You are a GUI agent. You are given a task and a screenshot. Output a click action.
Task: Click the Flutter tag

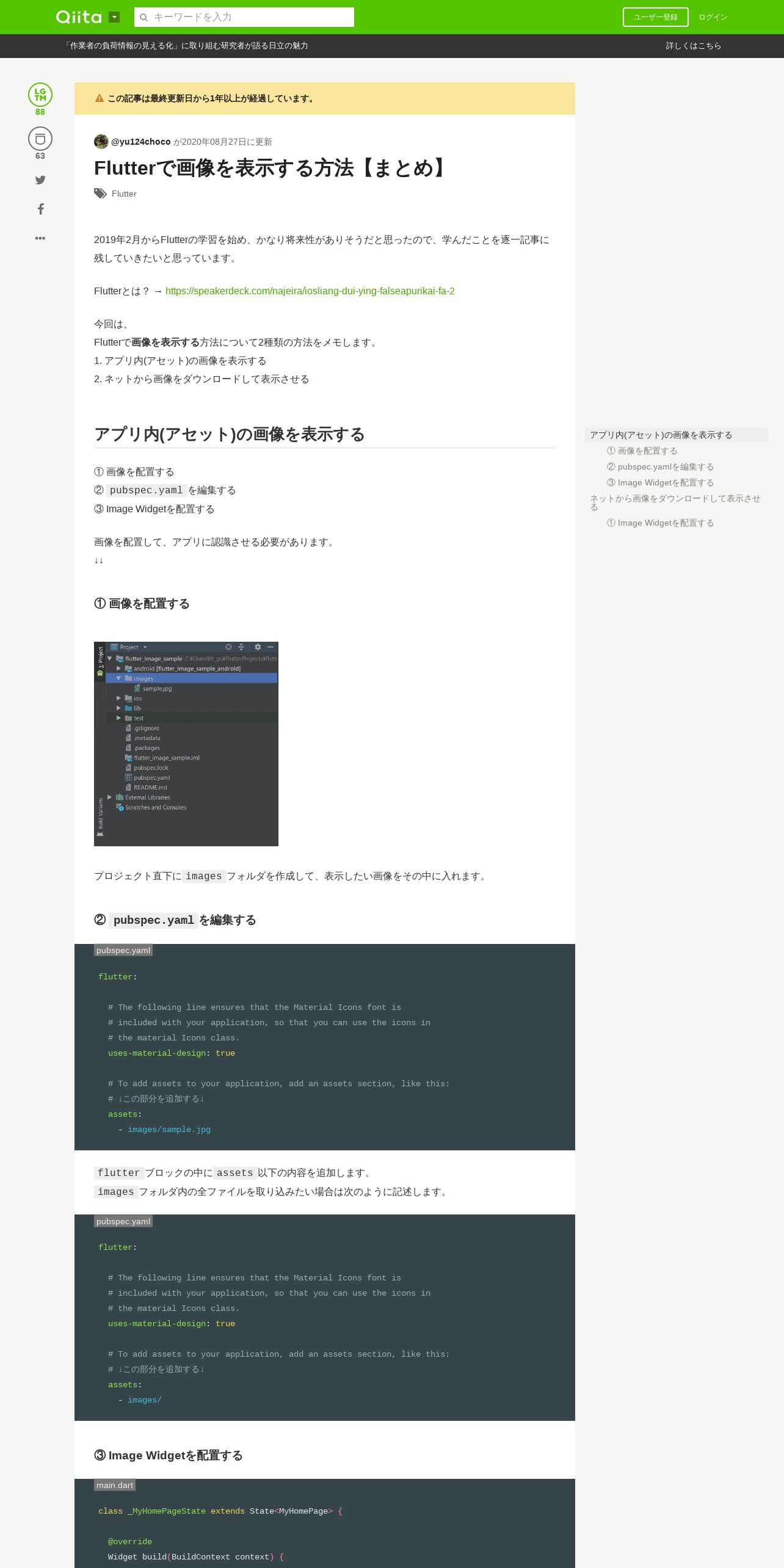(x=124, y=194)
